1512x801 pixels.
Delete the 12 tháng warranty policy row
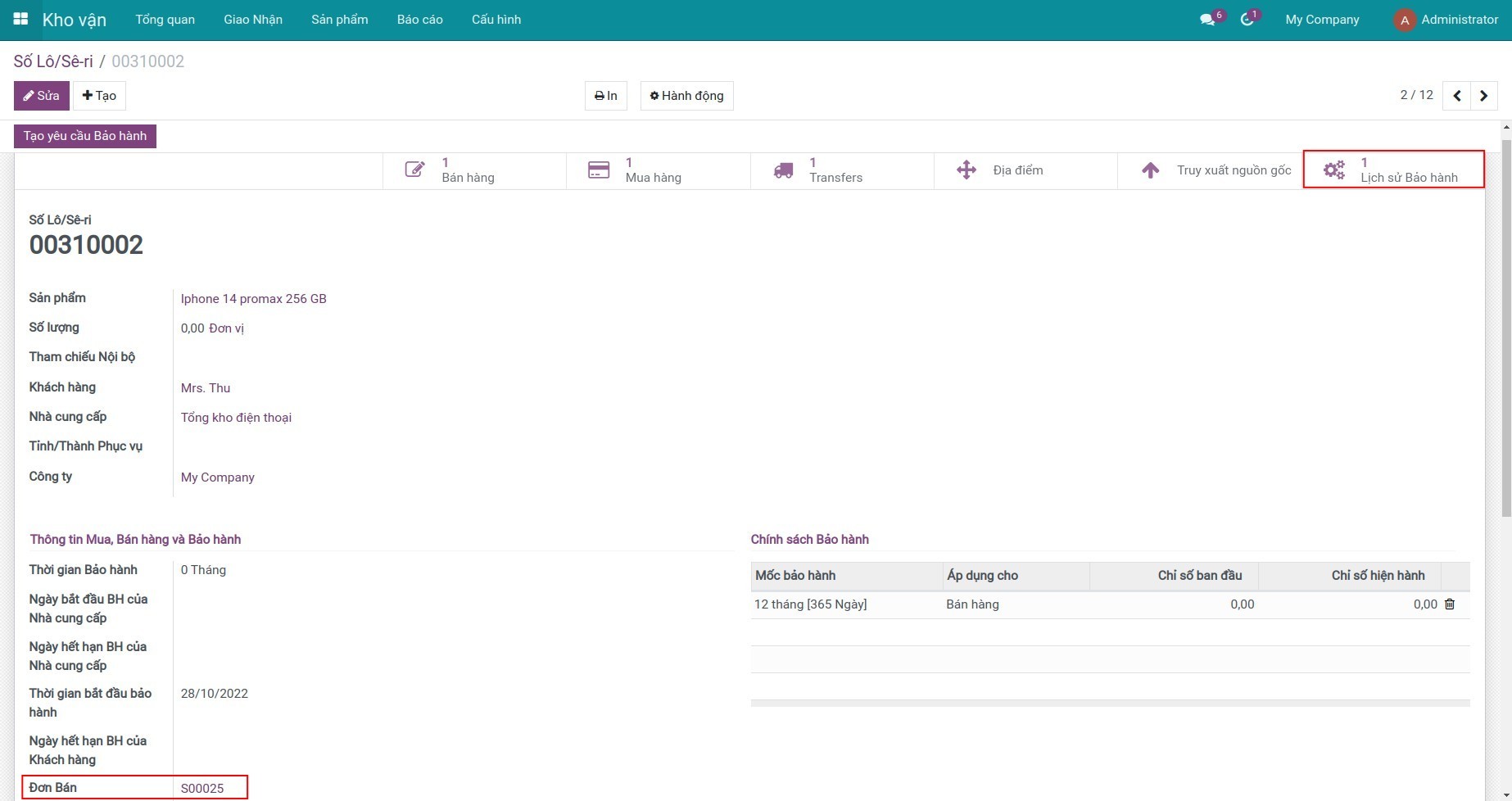tap(1450, 604)
